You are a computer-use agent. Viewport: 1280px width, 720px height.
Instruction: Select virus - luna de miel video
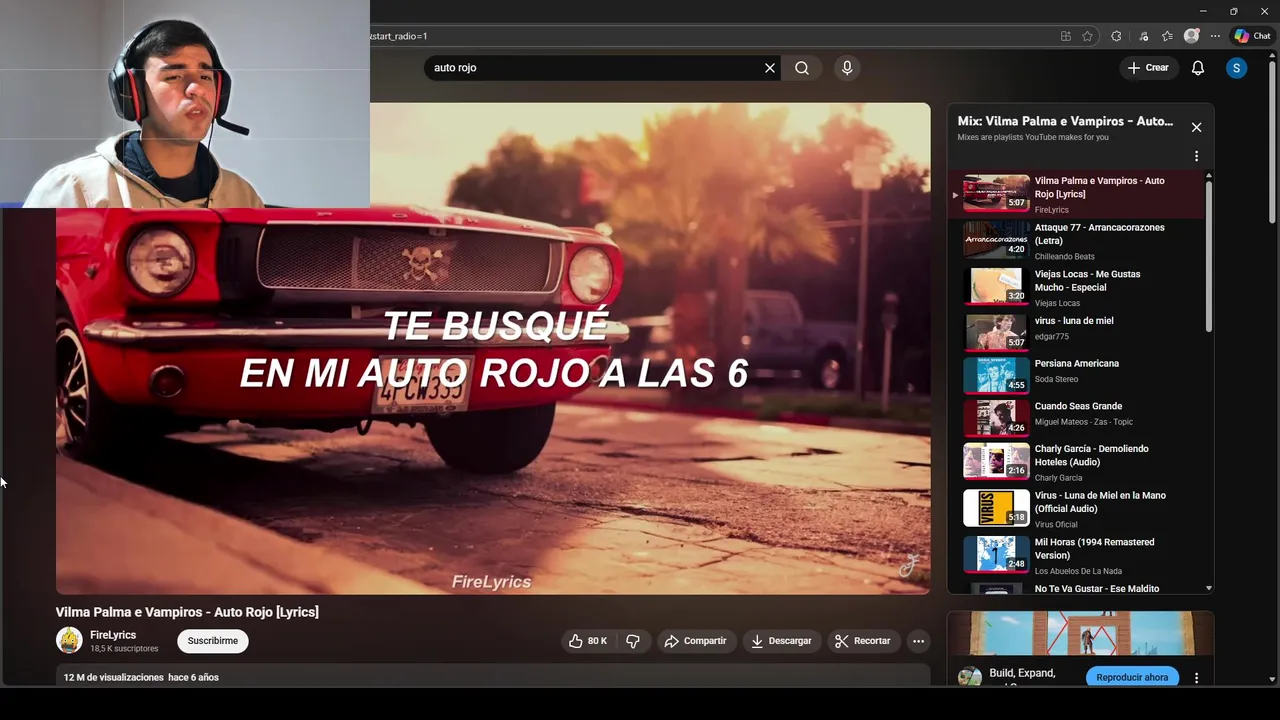pyautogui.click(x=1077, y=331)
